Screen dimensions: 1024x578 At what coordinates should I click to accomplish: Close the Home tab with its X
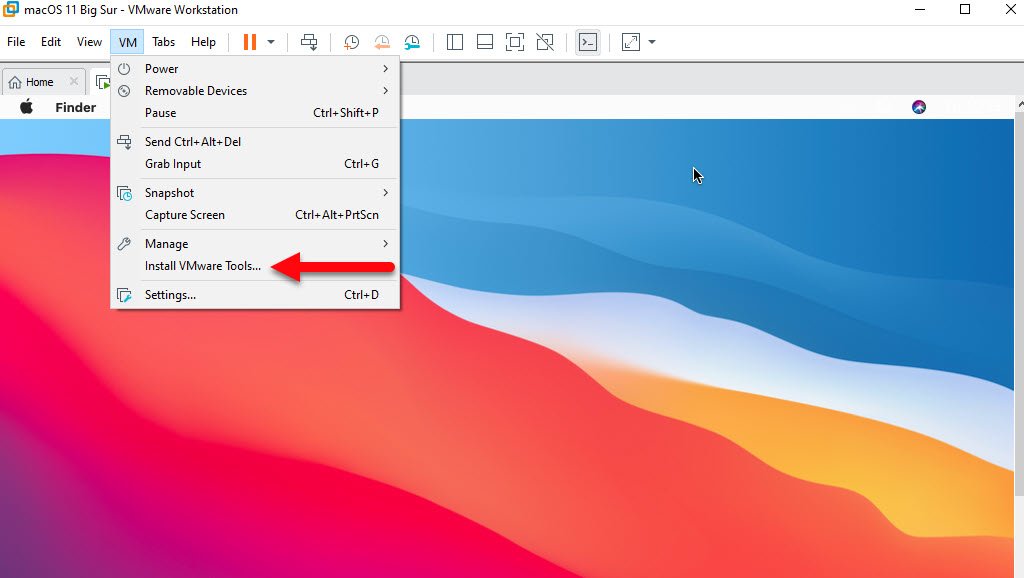coord(74,82)
